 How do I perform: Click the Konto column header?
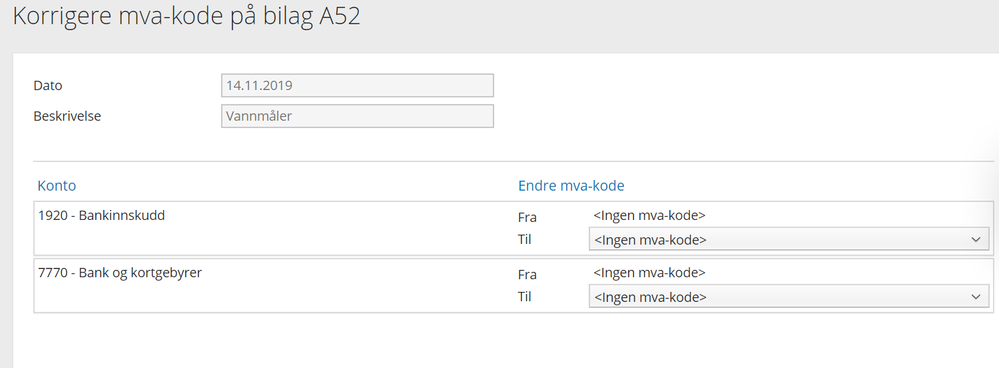(57, 186)
